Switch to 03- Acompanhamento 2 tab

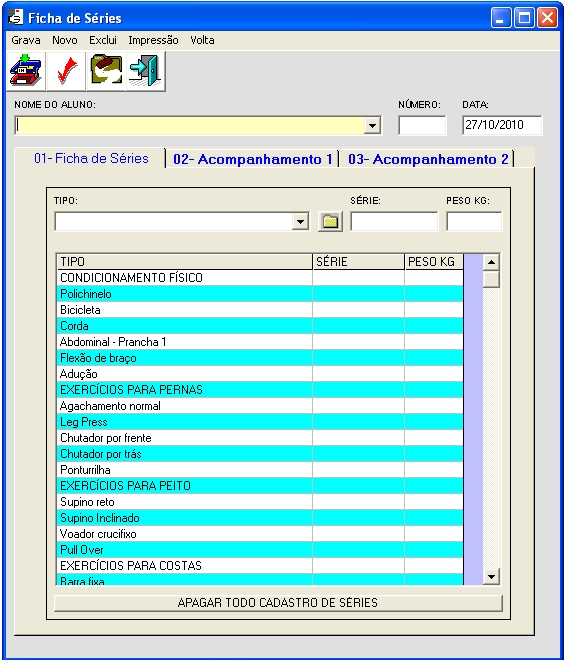coord(428,159)
